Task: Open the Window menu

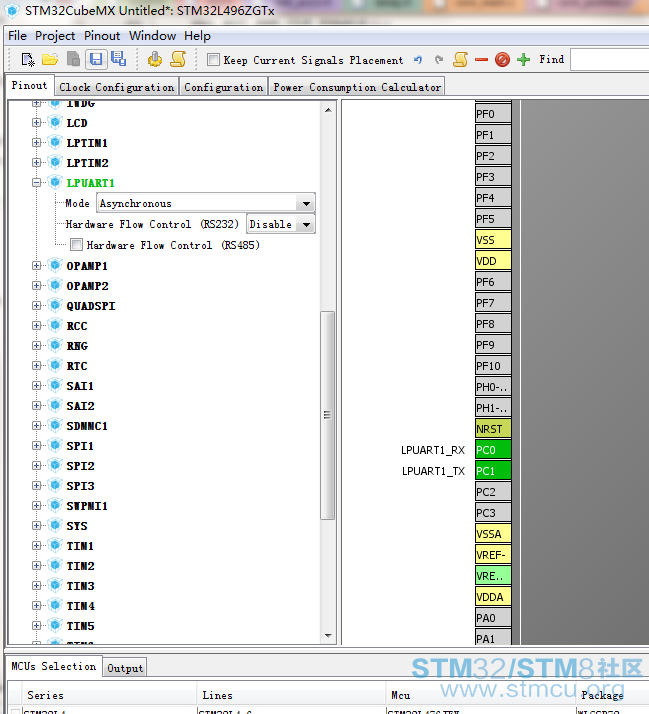Action: [x=152, y=36]
